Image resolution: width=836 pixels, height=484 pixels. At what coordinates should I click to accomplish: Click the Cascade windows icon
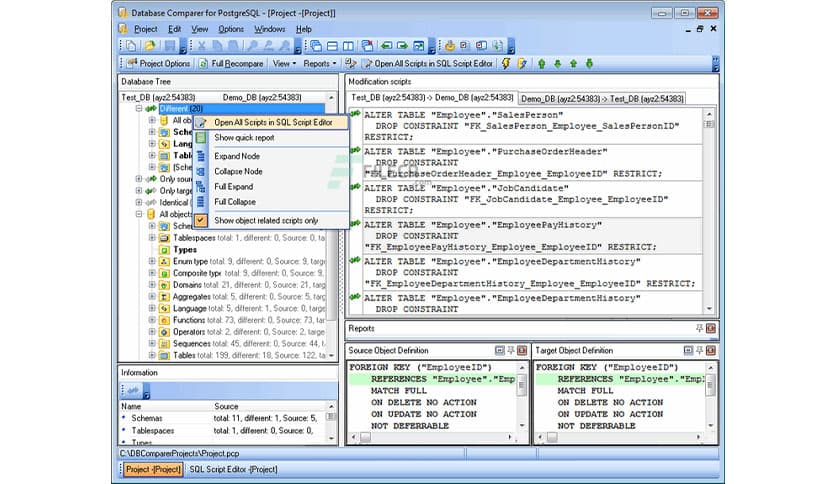(316, 46)
